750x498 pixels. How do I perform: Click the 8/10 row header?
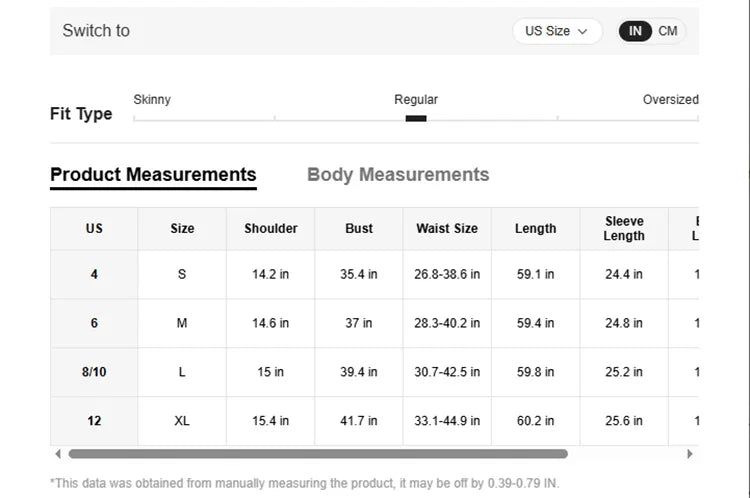click(94, 372)
